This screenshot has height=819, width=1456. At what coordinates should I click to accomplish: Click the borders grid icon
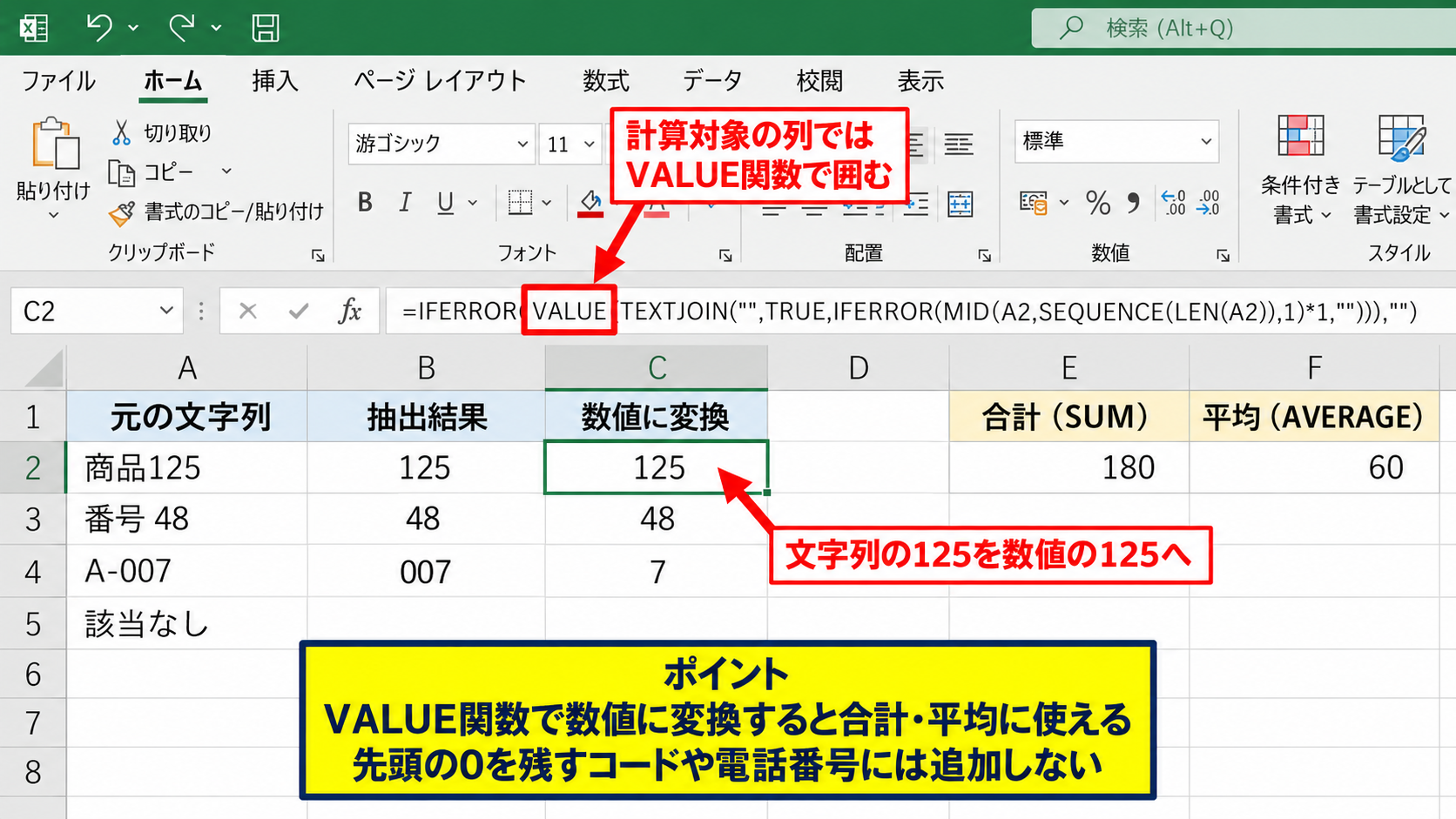click(520, 203)
